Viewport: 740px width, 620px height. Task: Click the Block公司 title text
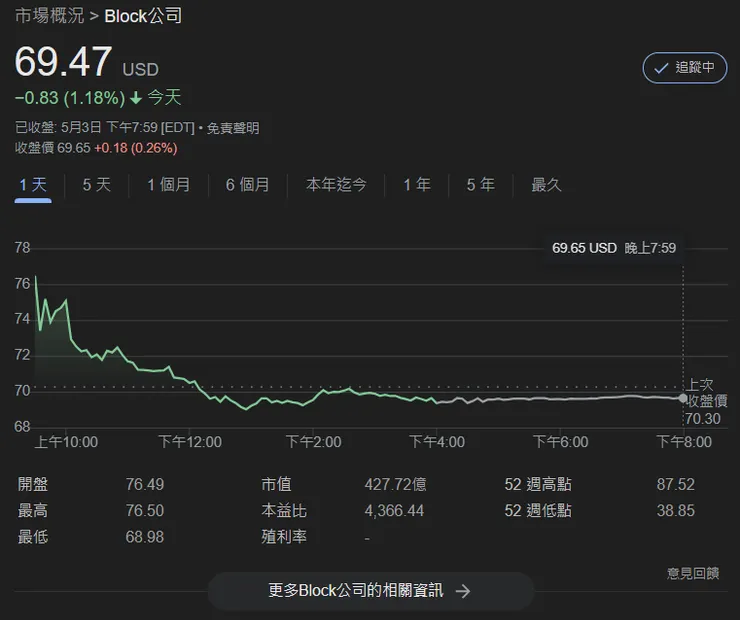tap(143, 16)
